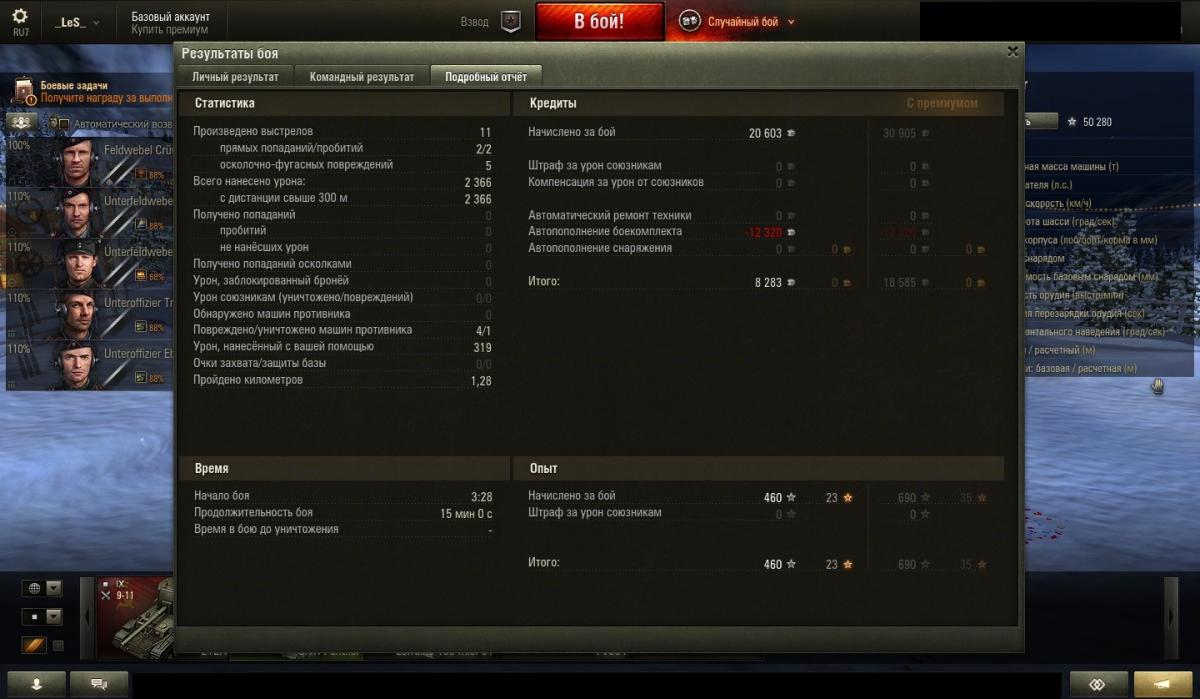
Task: Open the contacts button in bottom bar
Action: point(37,684)
